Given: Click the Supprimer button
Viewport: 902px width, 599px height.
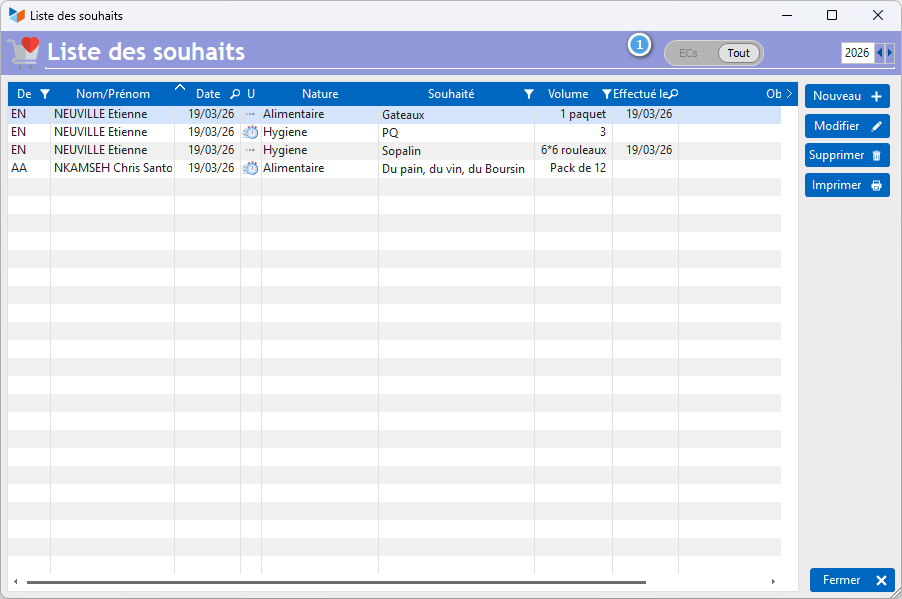Looking at the screenshot, I should [847, 156].
